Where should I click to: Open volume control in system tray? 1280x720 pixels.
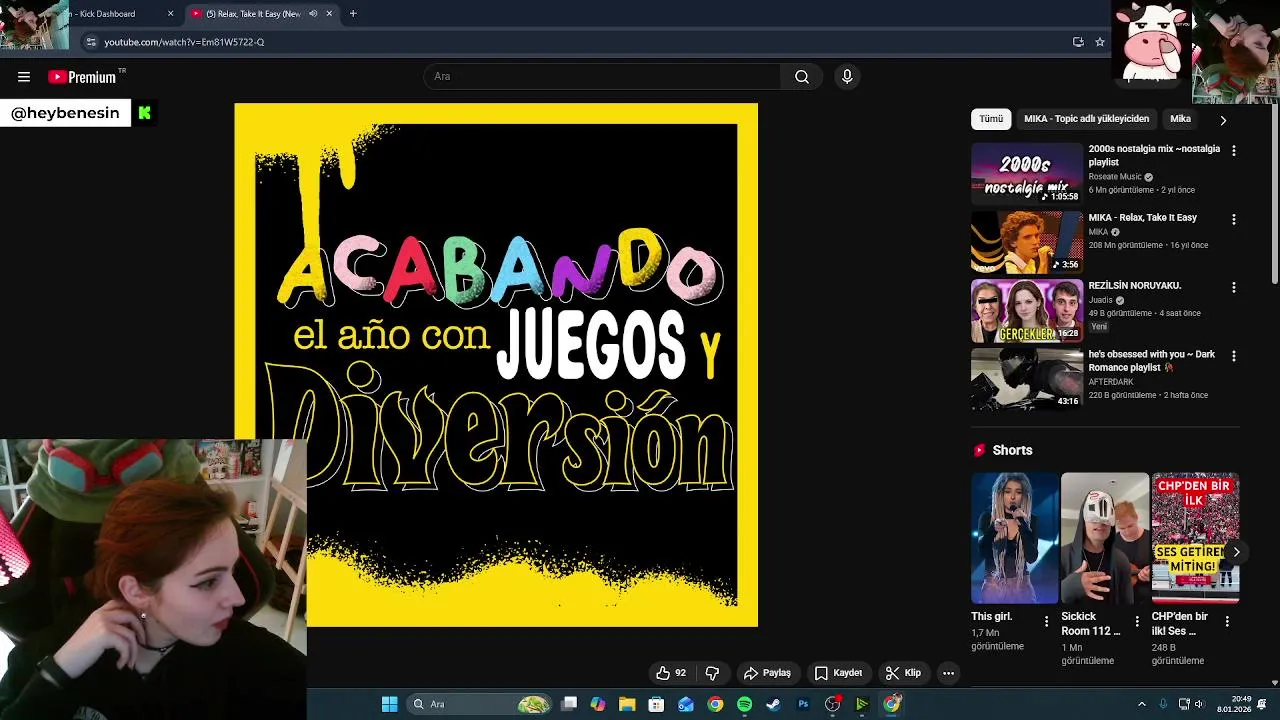[1199, 704]
